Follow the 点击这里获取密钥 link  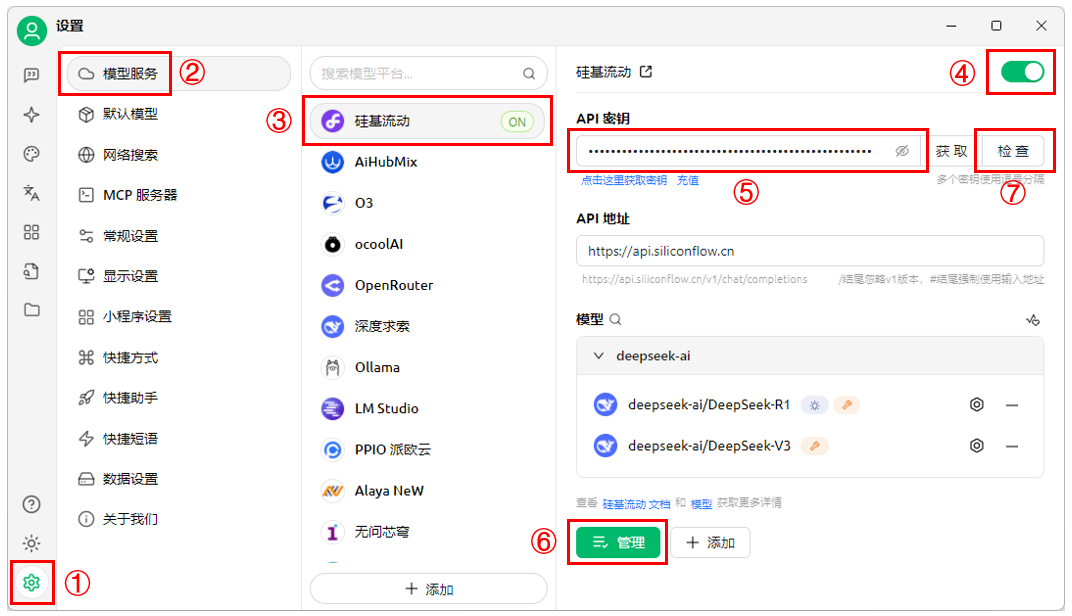(624, 180)
